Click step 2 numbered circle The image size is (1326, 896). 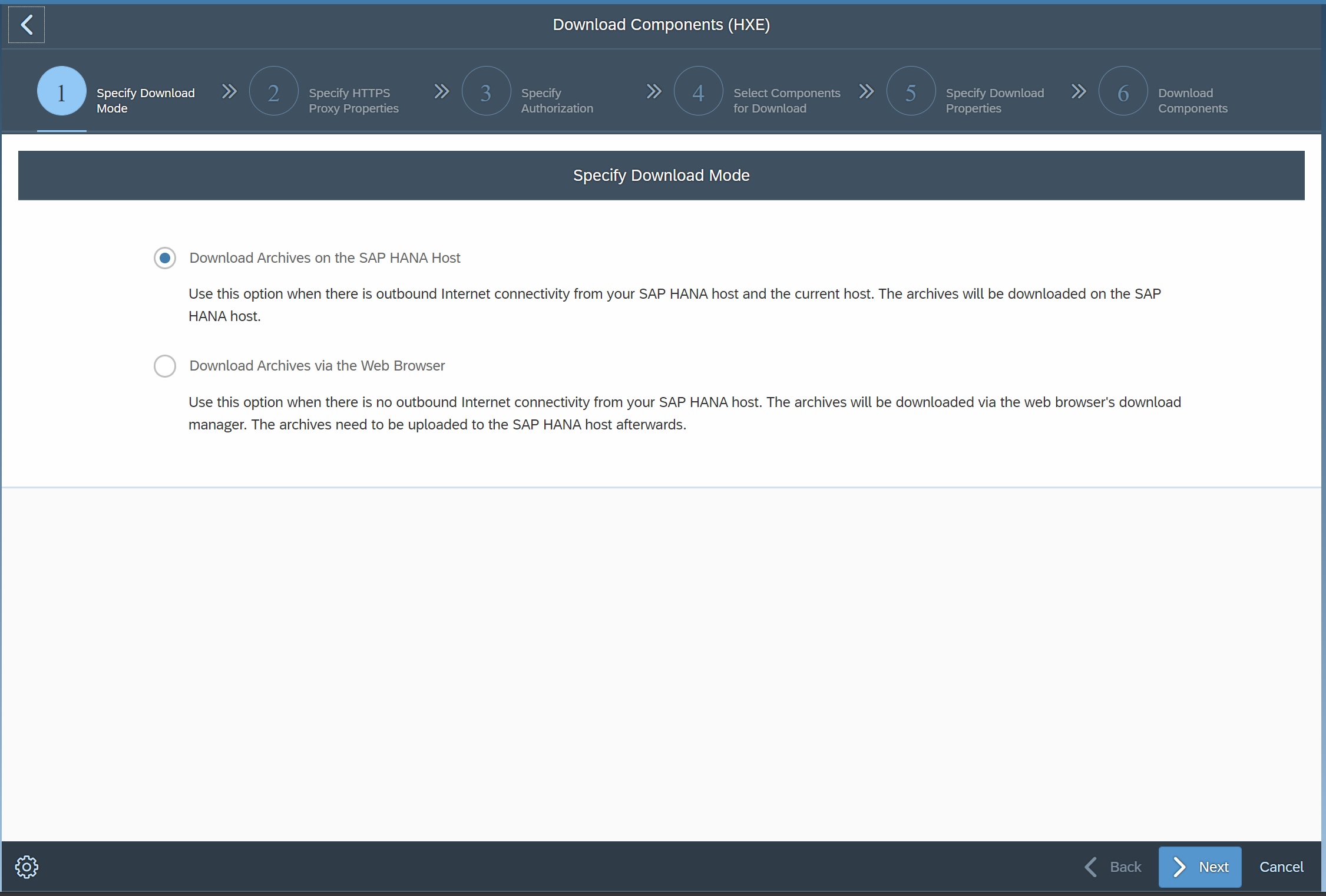point(273,91)
